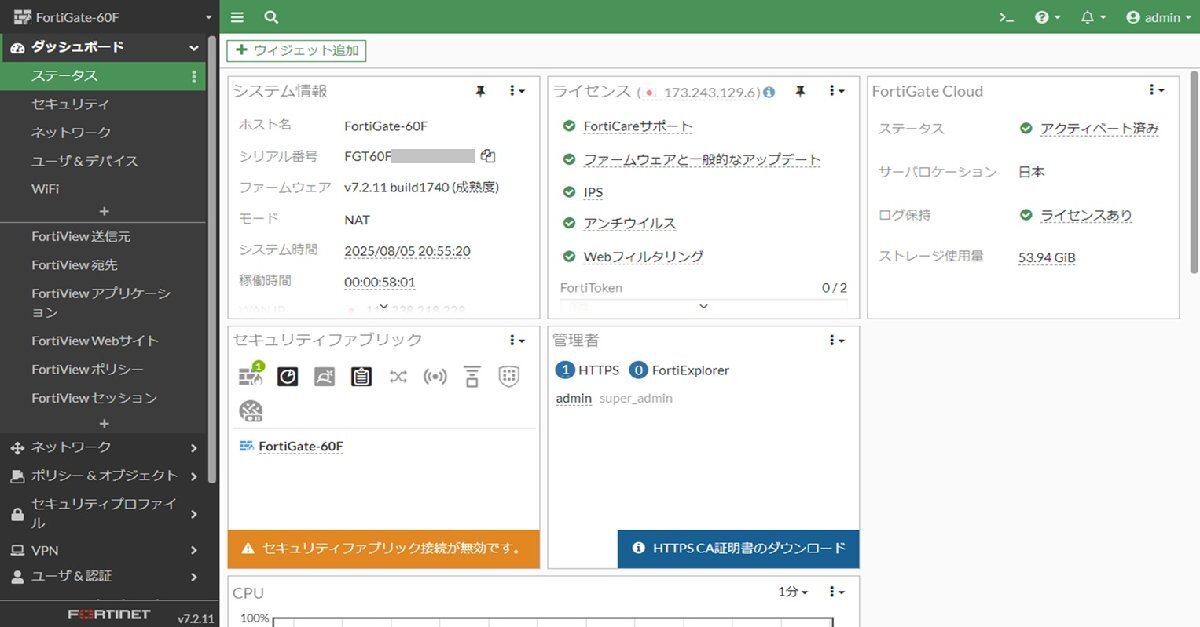Screen dimensions: 1200x627
Task: Click FortiAnalyzer pie-chart fabric icon
Action: pos(287,376)
